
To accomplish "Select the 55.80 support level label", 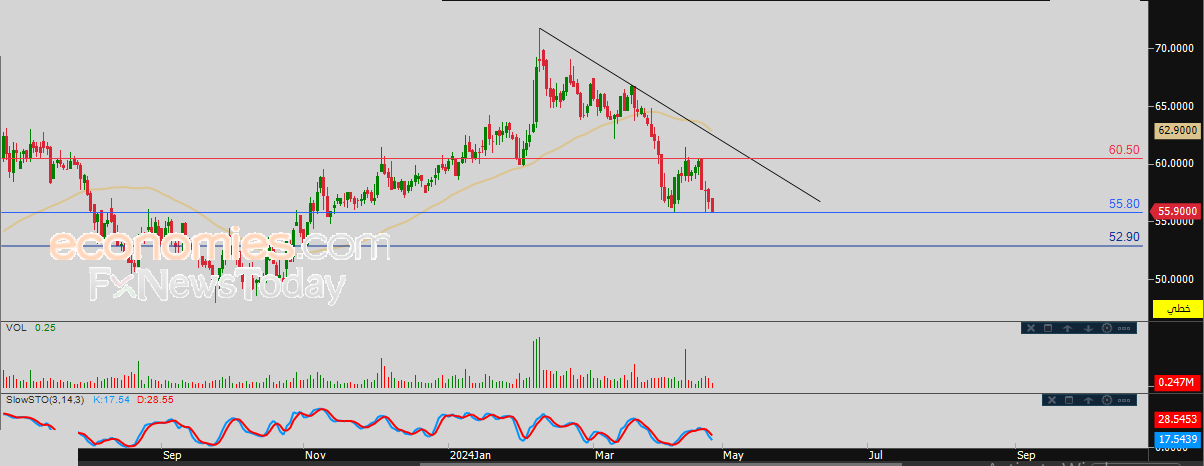I will point(1124,204).
